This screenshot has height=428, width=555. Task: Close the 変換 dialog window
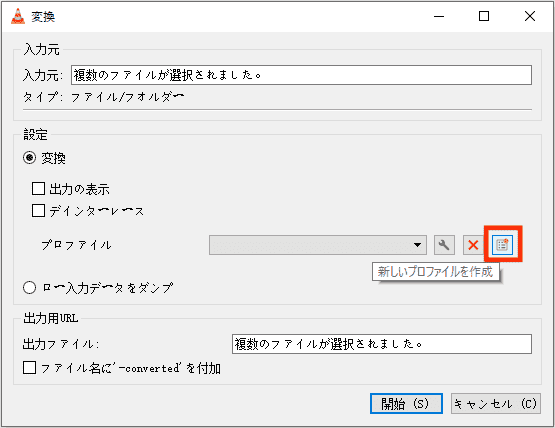tap(530, 16)
